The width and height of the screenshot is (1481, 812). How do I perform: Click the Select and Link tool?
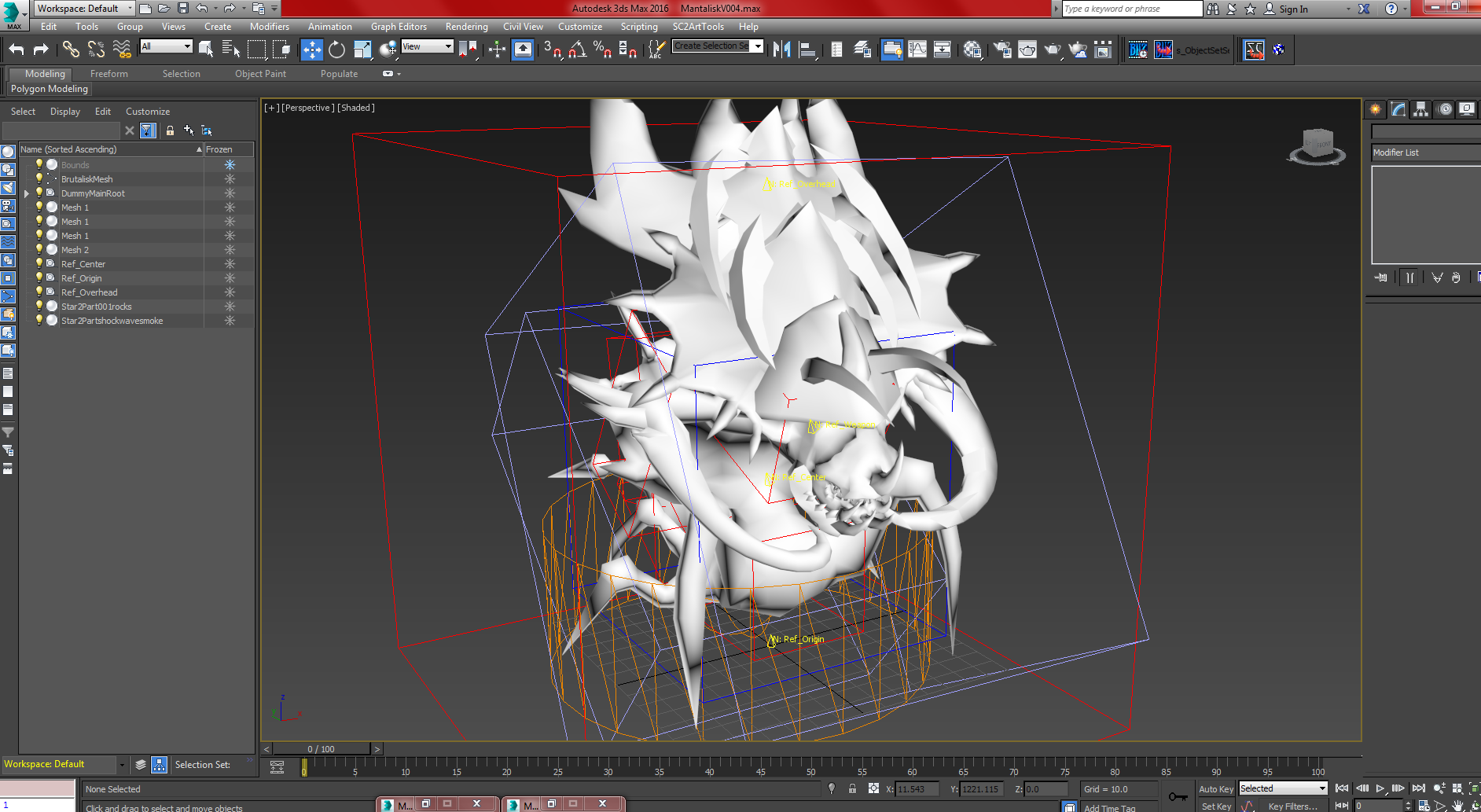[x=71, y=50]
